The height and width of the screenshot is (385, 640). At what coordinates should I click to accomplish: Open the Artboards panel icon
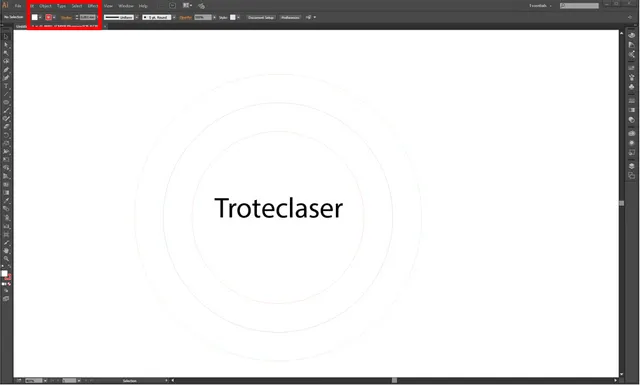pyautogui.click(x=631, y=176)
